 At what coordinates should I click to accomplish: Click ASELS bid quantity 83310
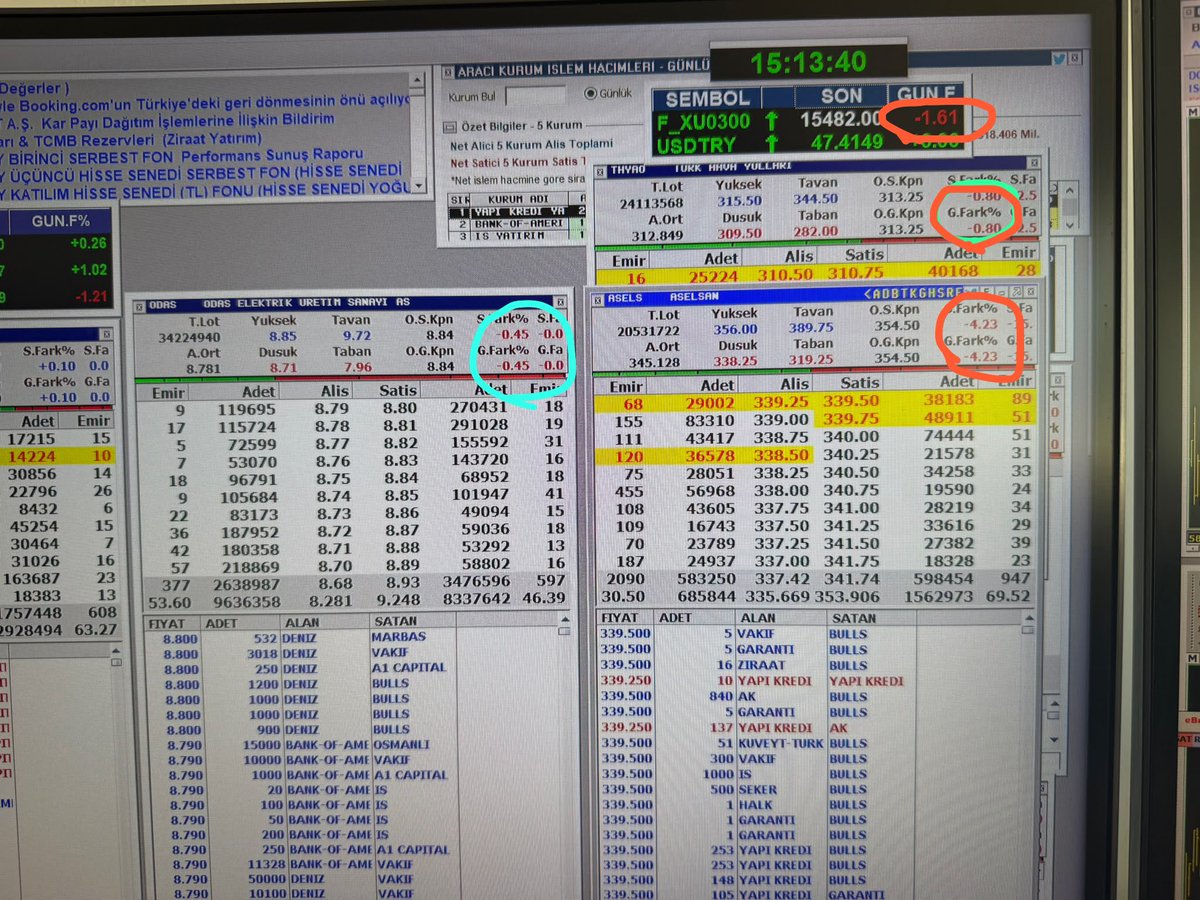click(710, 419)
